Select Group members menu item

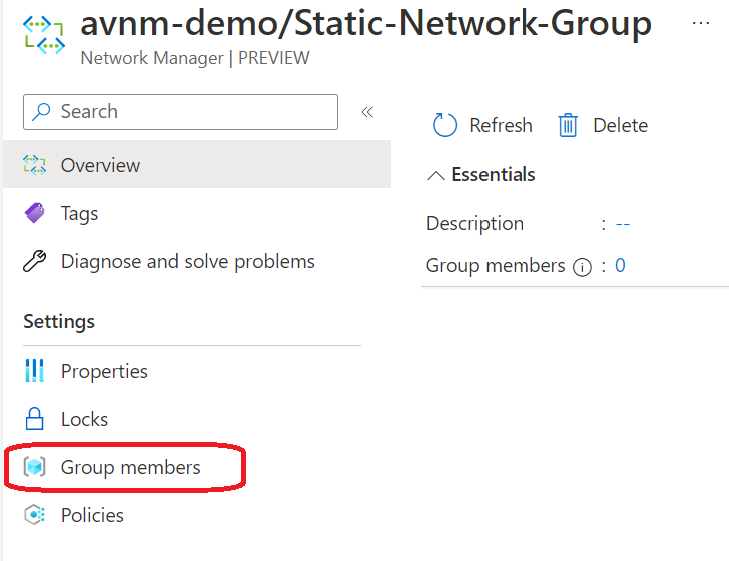(130, 467)
